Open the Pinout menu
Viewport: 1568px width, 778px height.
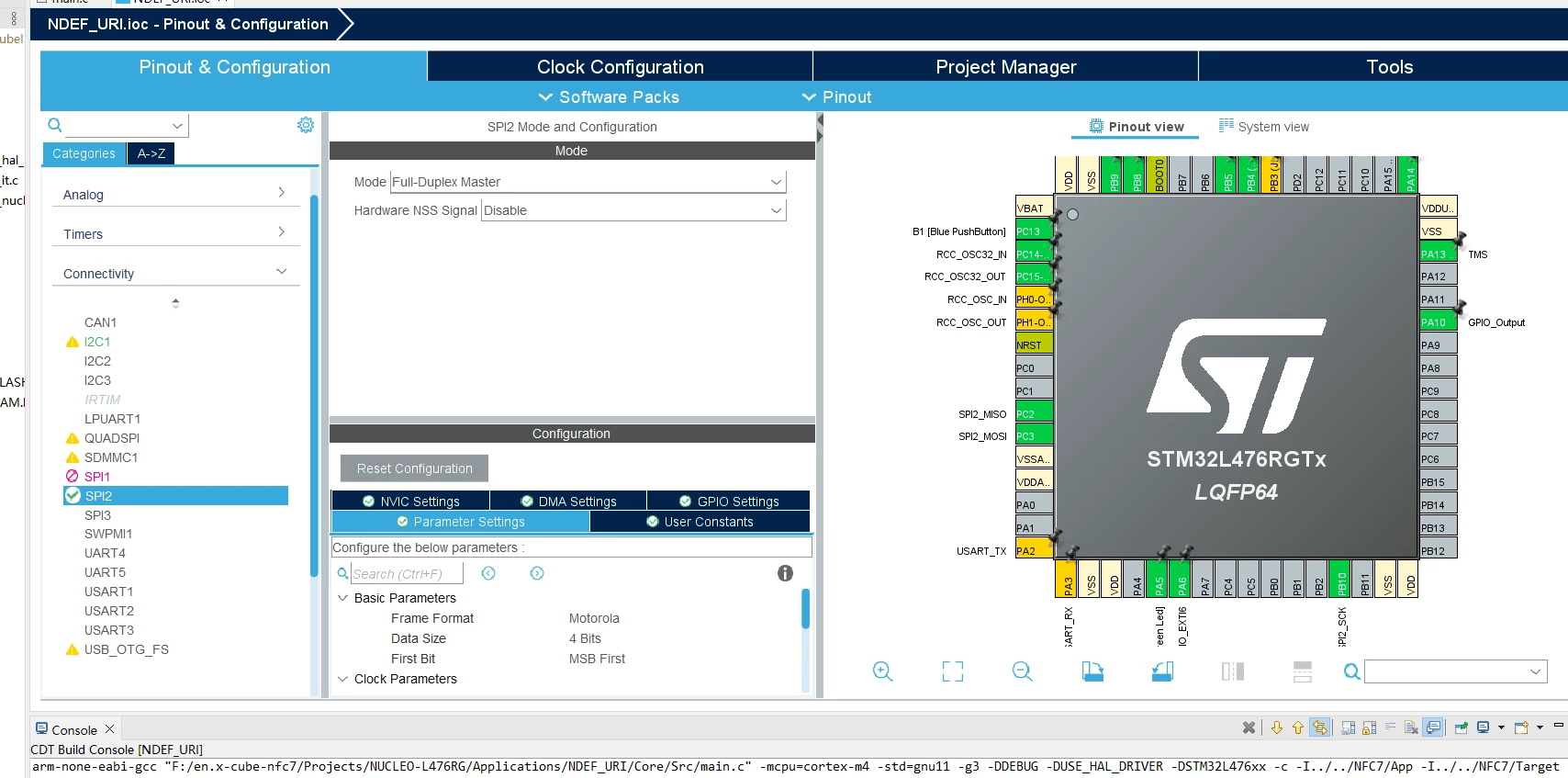coord(836,97)
